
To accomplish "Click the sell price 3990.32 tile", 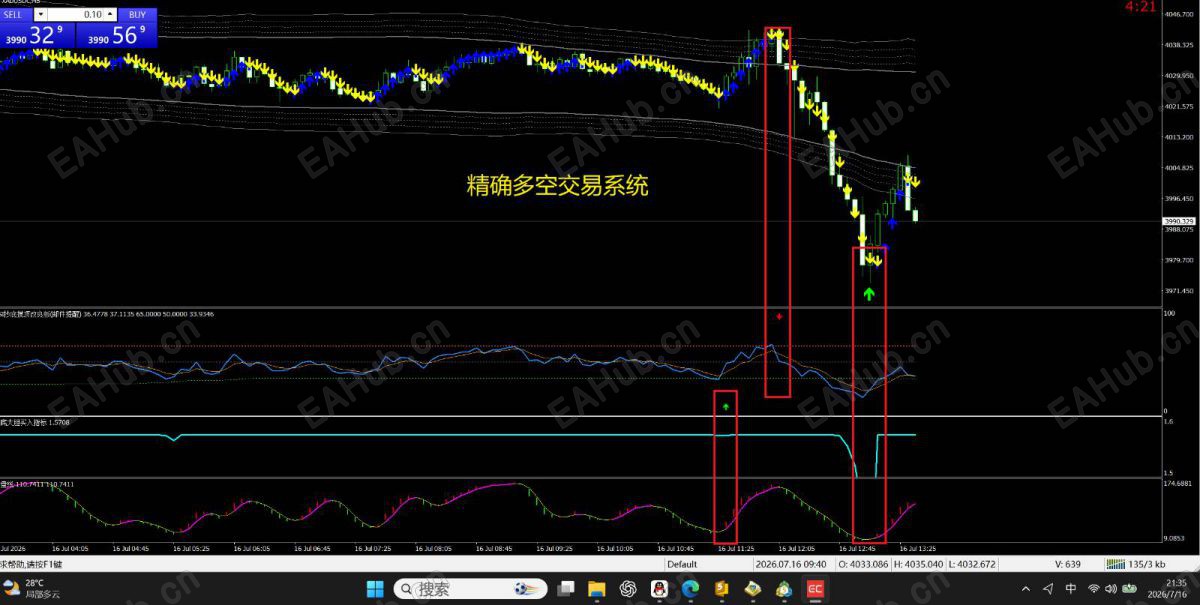I will 37,35.
